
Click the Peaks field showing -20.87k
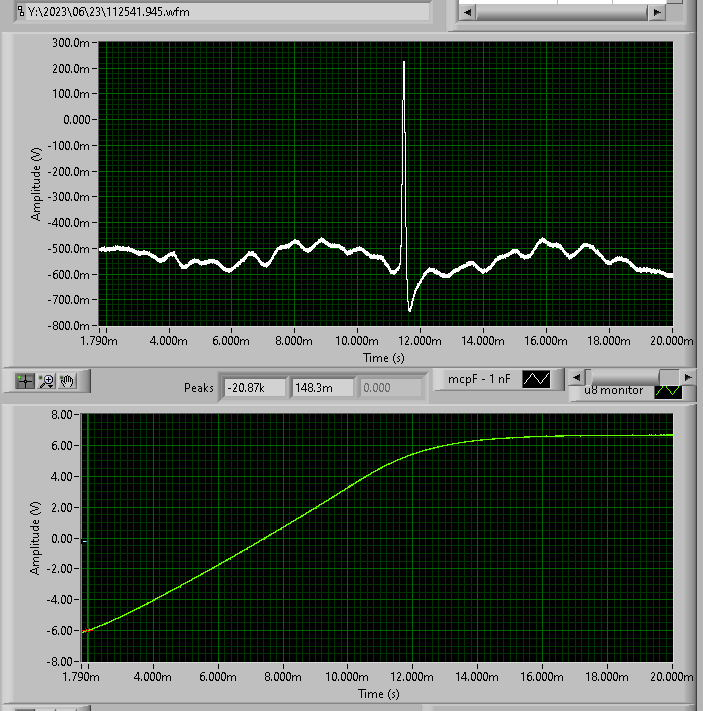tap(255, 388)
